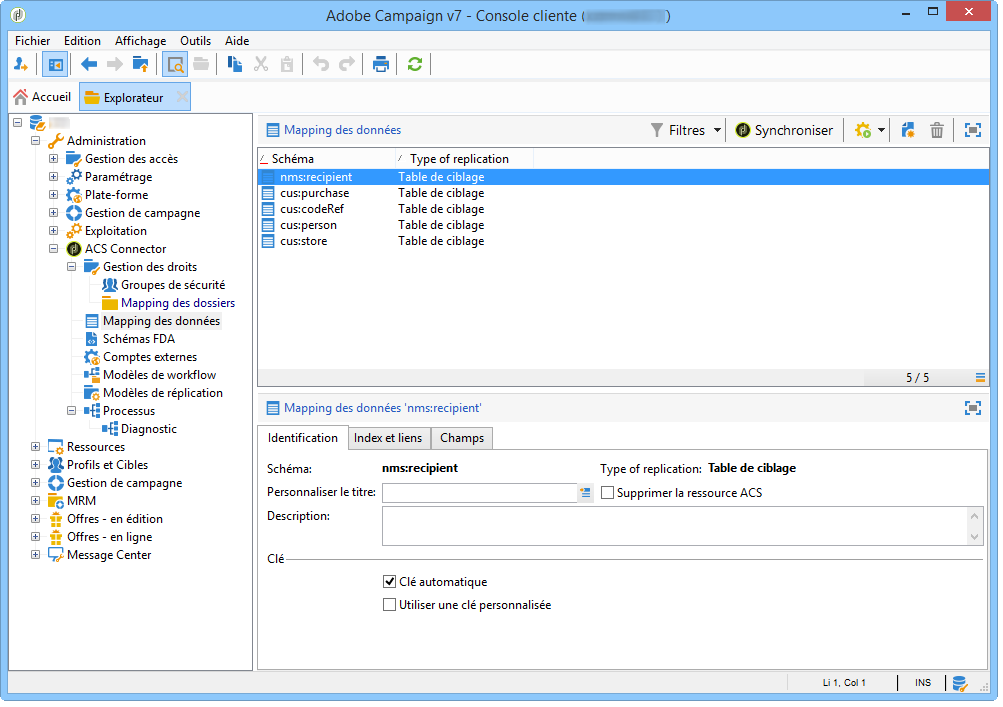
Task: Sort by the Schéma column header
Action: tap(326, 159)
